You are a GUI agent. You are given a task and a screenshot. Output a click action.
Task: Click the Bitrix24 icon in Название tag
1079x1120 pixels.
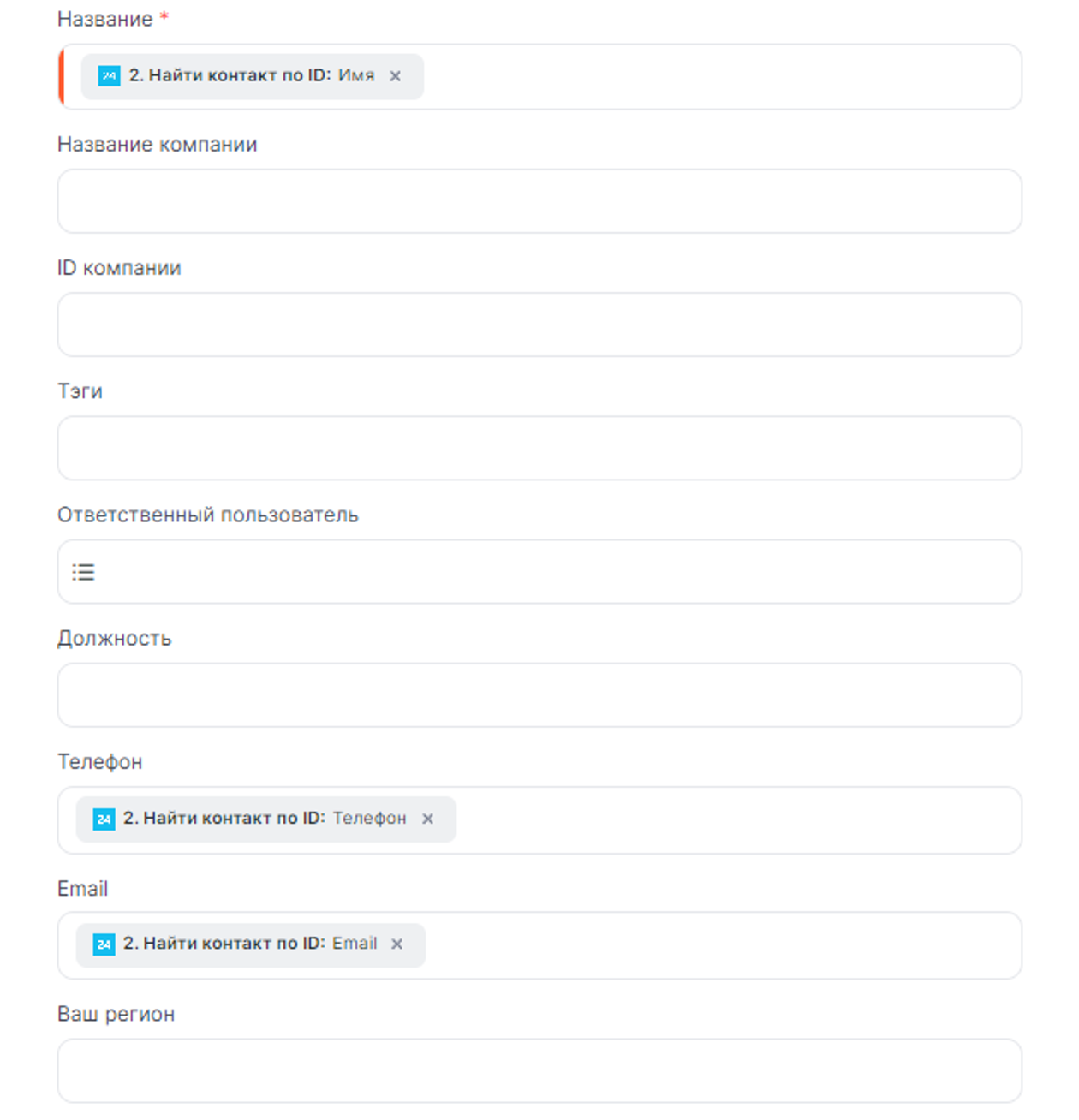click(x=109, y=76)
